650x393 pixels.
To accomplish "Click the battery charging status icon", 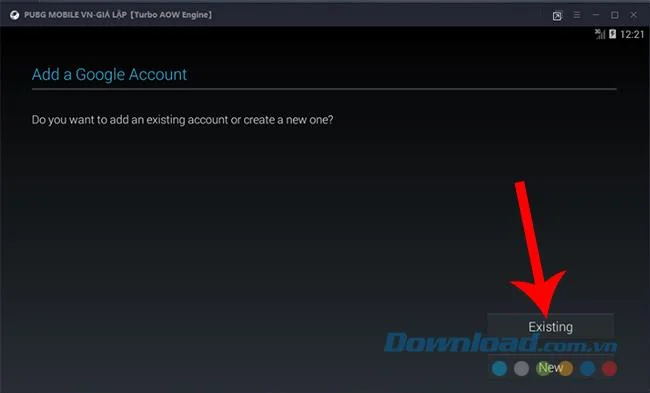I will tap(612, 34).
